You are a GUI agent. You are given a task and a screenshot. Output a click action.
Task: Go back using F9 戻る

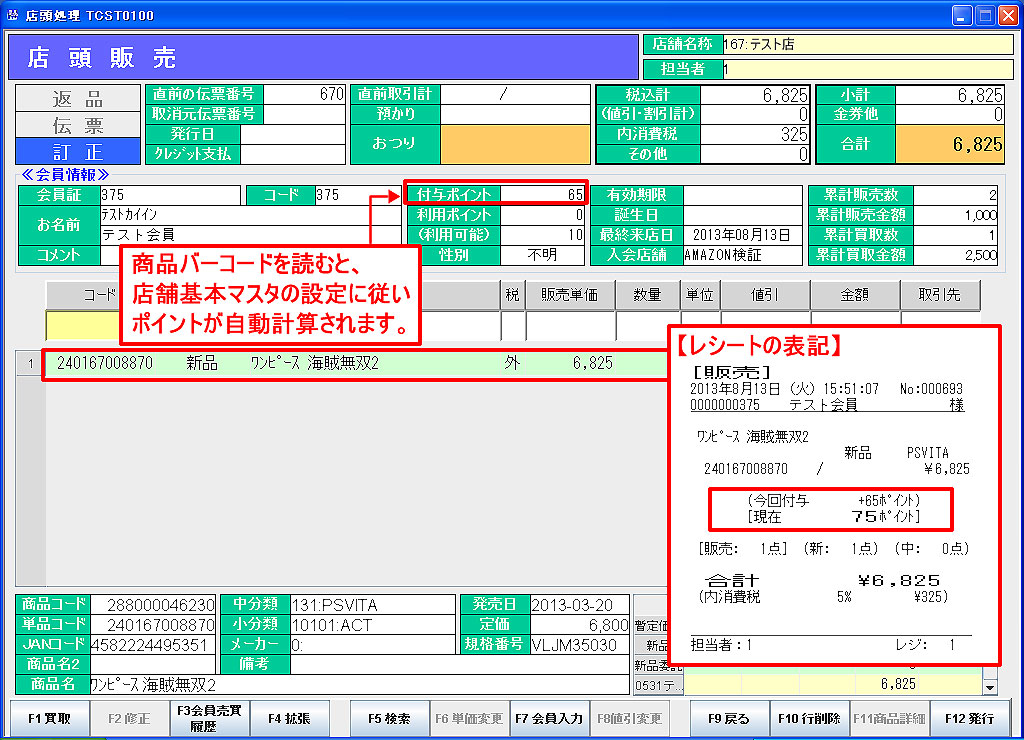pyautogui.click(x=729, y=718)
